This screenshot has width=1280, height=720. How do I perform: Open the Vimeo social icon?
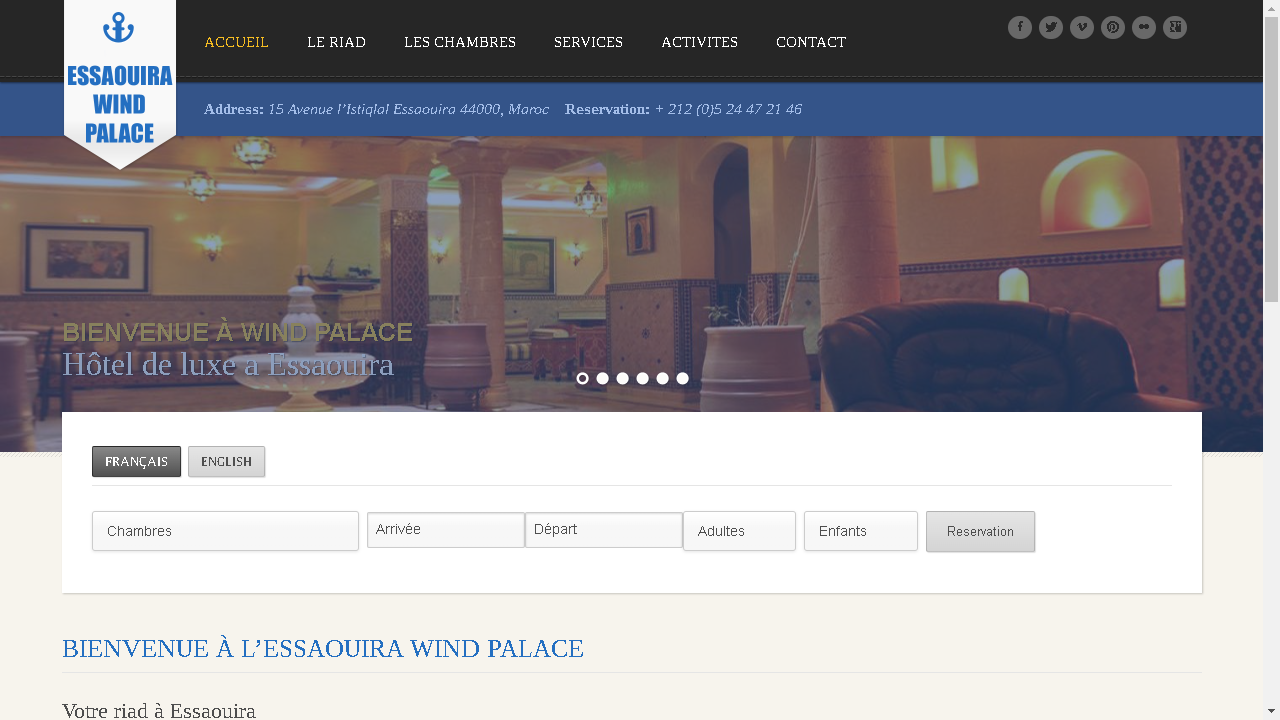point(1082,28)
